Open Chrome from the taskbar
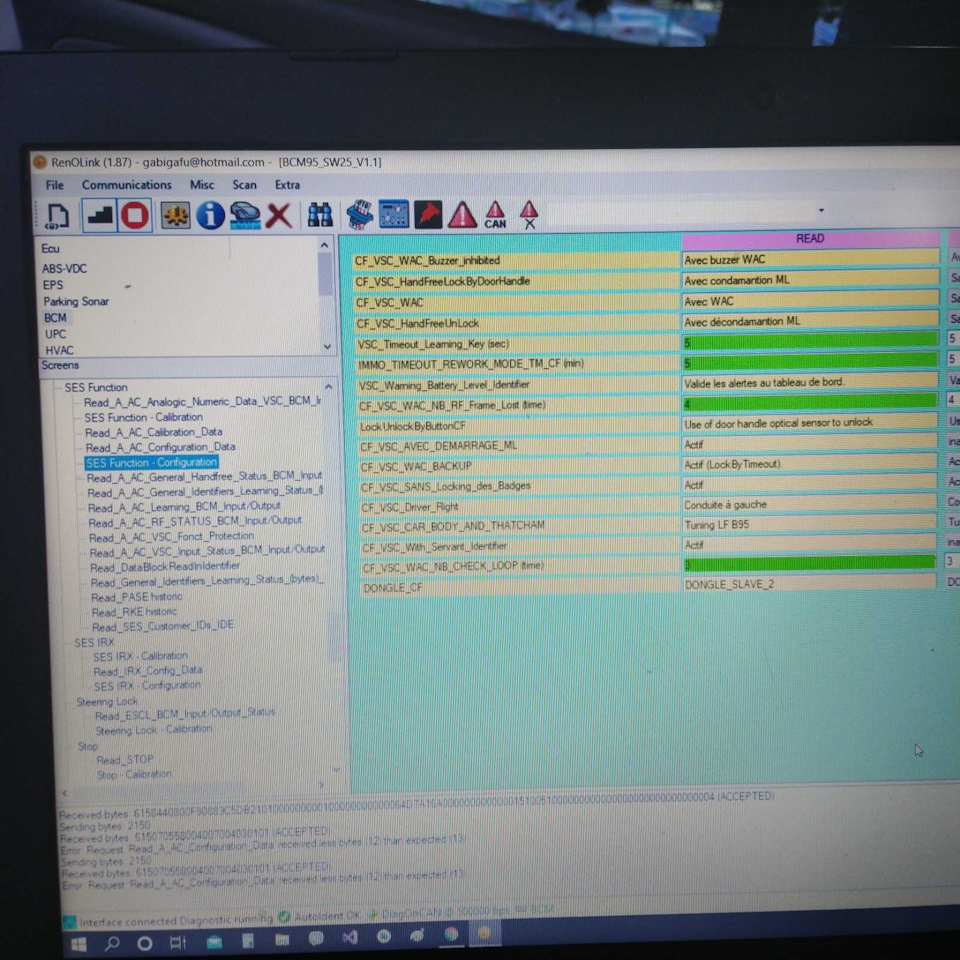The image size is (960, 960). pyautogui.click(x=451, y=934)
